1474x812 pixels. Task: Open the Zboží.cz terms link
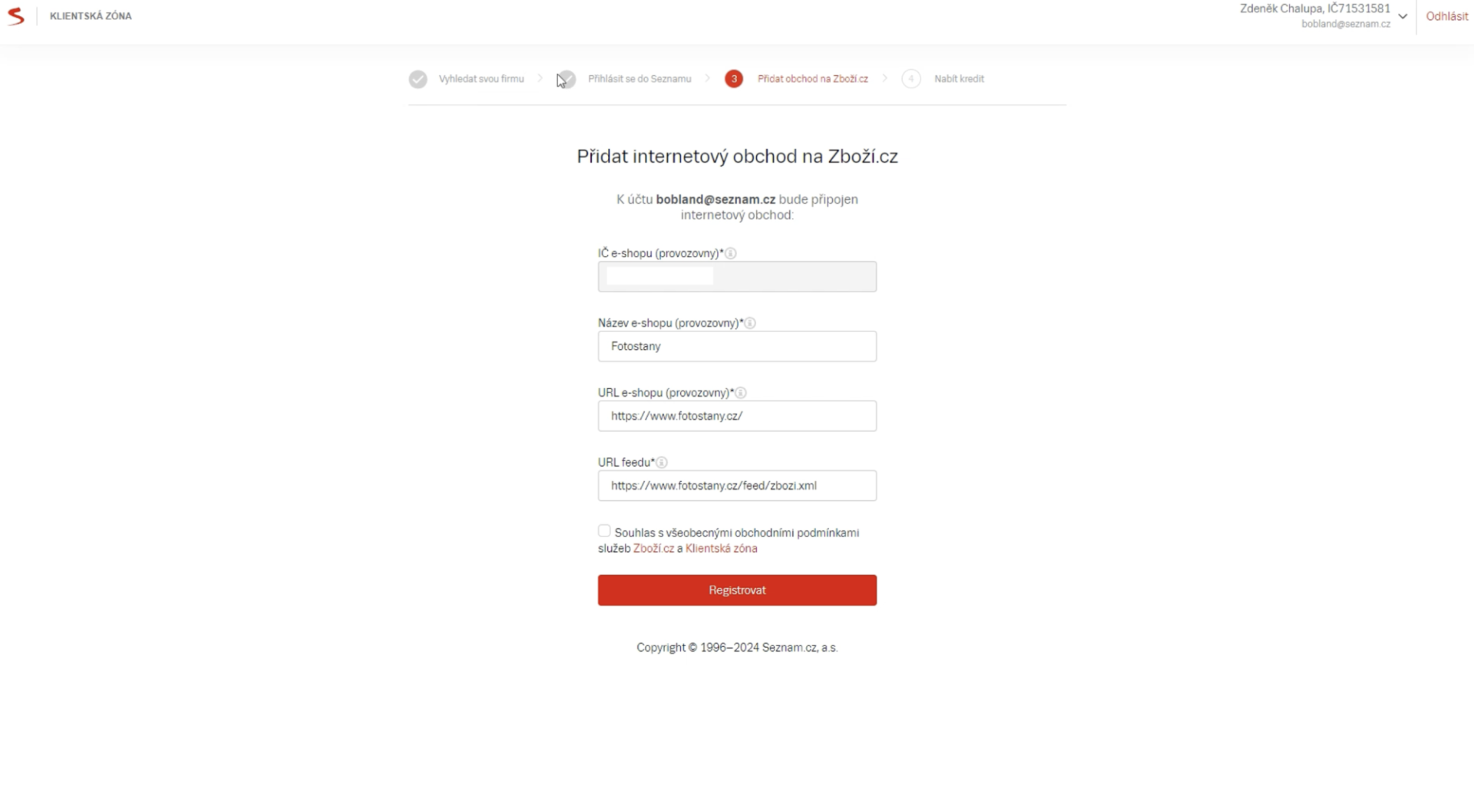point(653,549)
